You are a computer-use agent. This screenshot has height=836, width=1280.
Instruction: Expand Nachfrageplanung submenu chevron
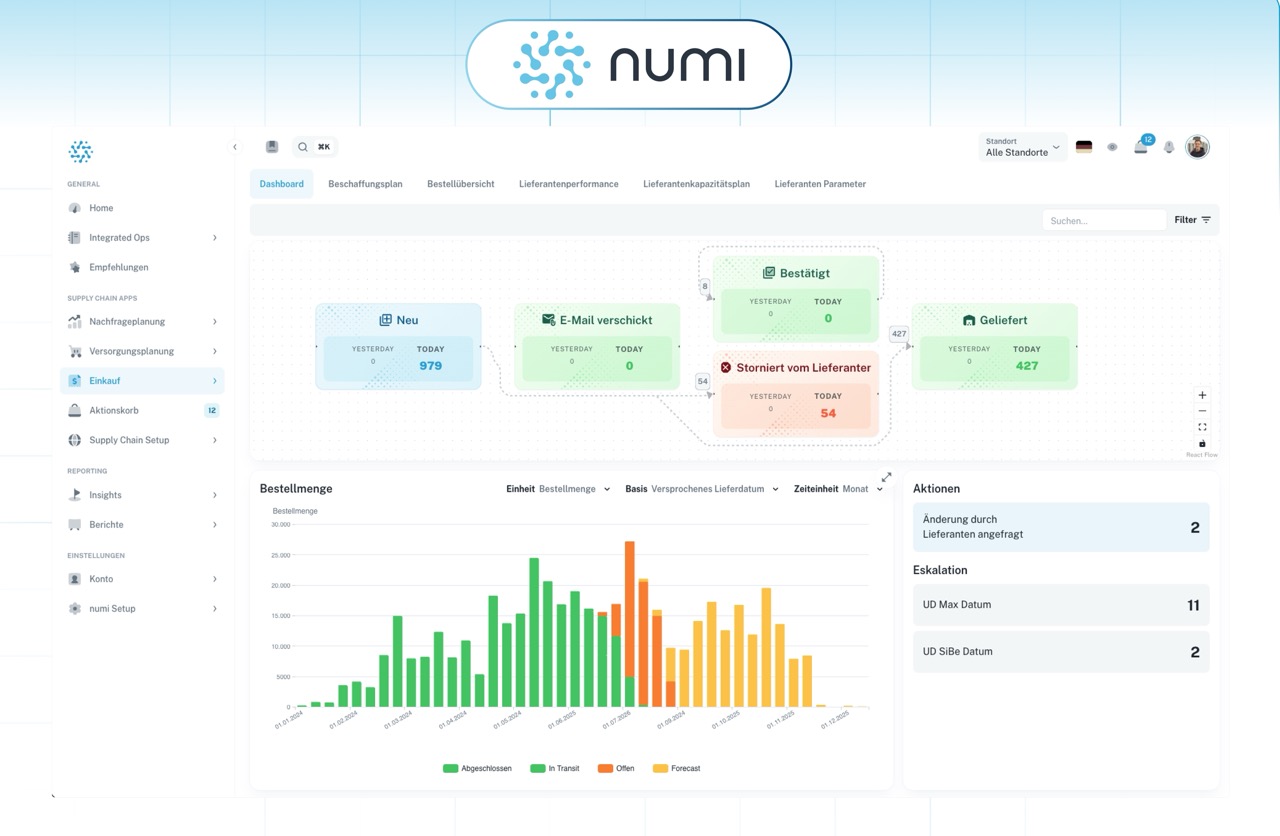pyautogui.click(x=215, y=322)
